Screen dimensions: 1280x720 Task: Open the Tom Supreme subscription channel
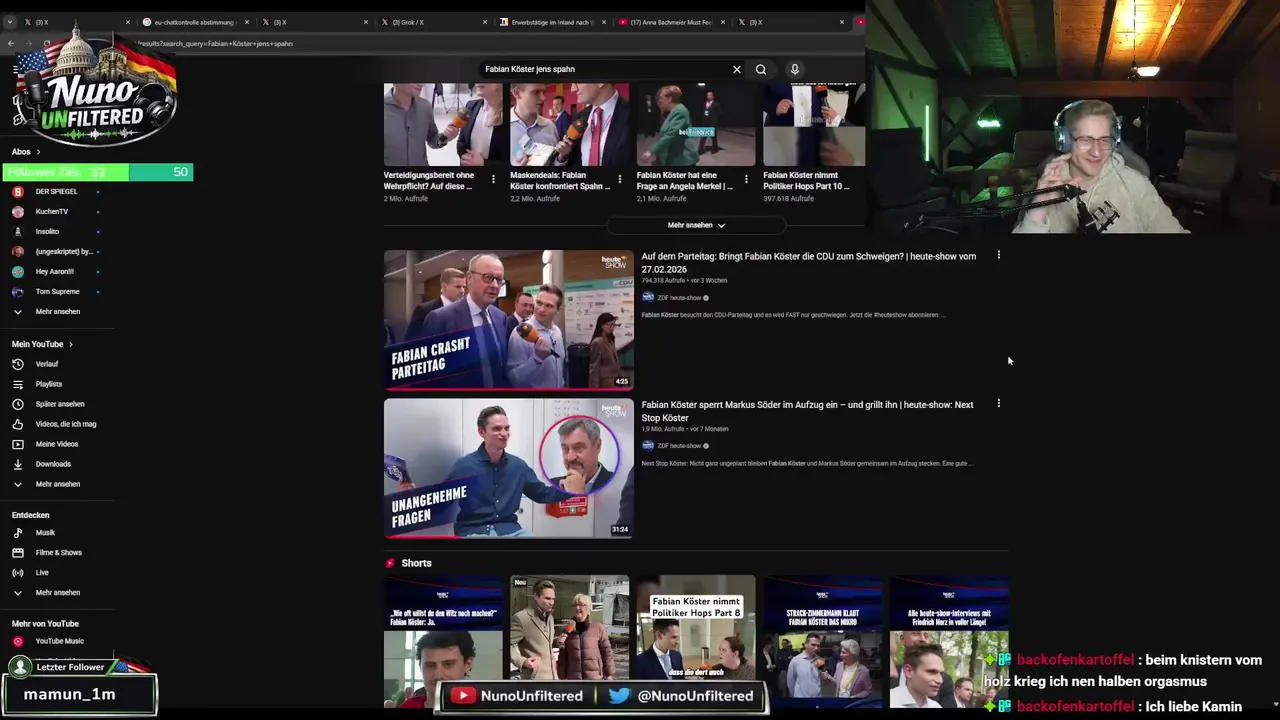[57, 291]
